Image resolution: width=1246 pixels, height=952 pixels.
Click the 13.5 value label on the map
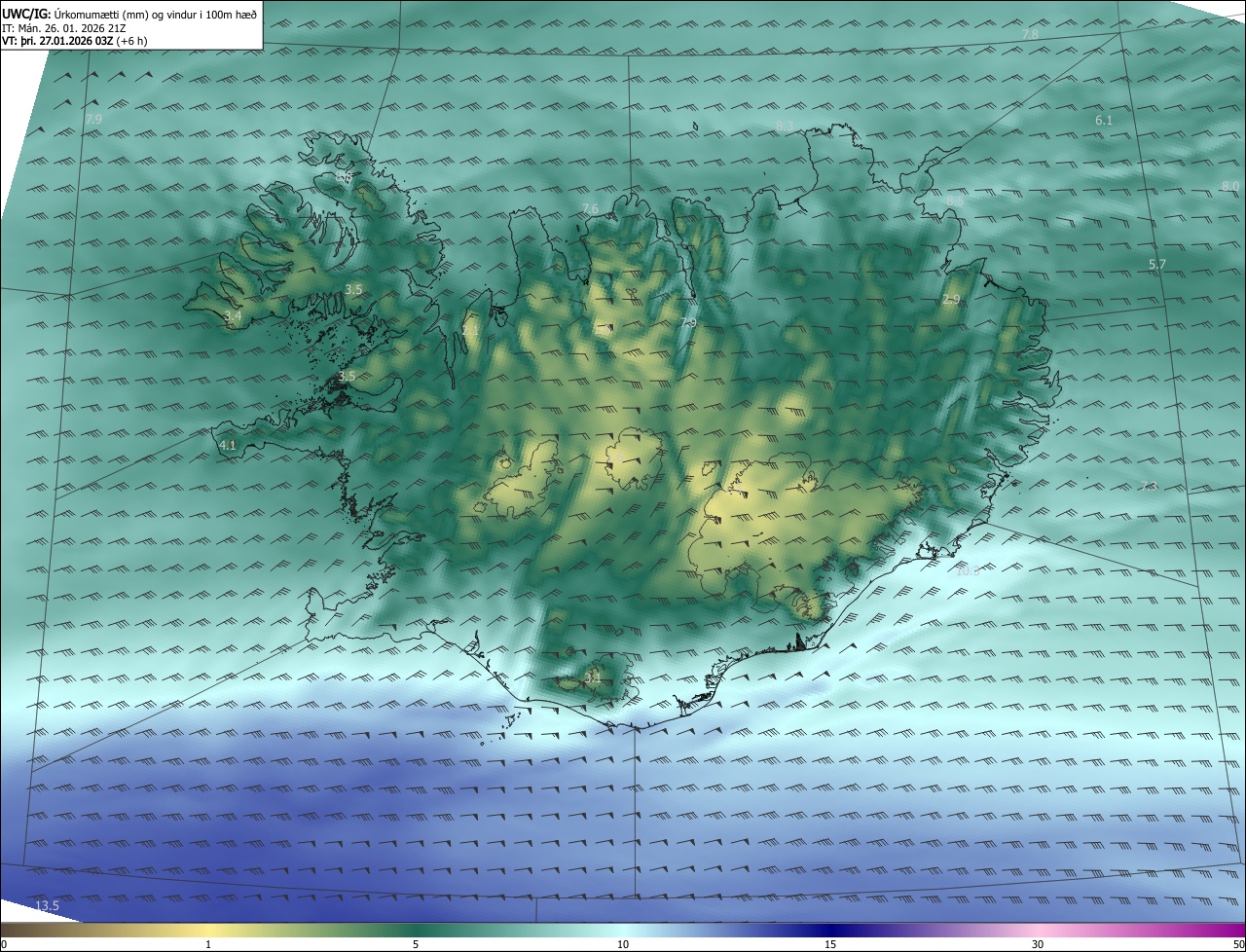coord(47,906)
